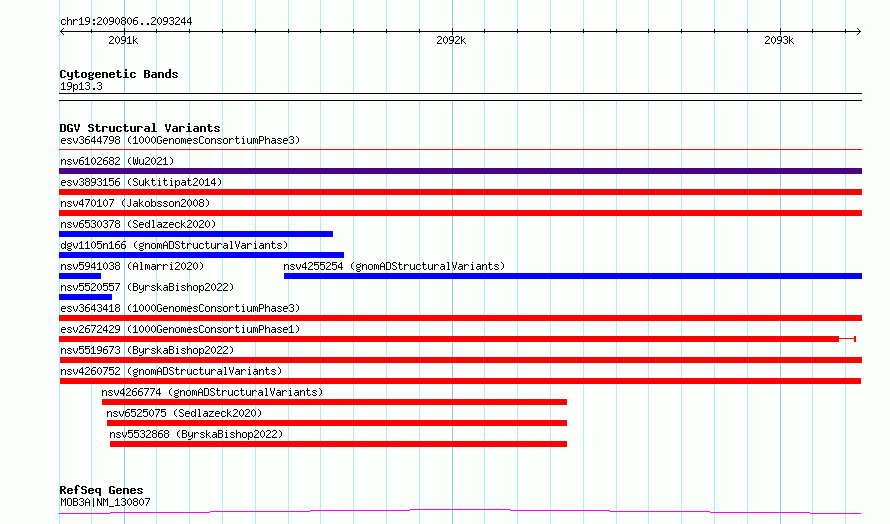The width and height of the screenshot is (890, 524).
Task: Open variant nsv5941038 (Almarri2020) label
Action: 132,266
